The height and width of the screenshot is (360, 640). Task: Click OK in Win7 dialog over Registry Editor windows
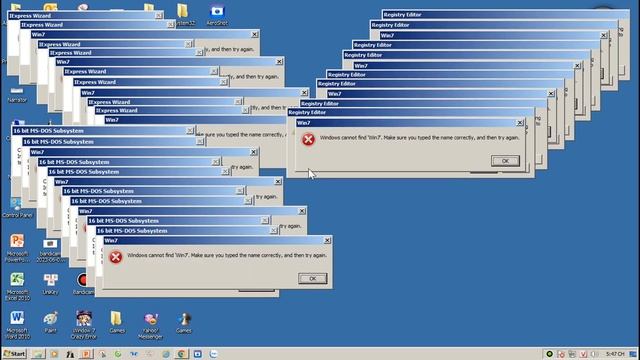pyautogui.click(x=505, y=161)
